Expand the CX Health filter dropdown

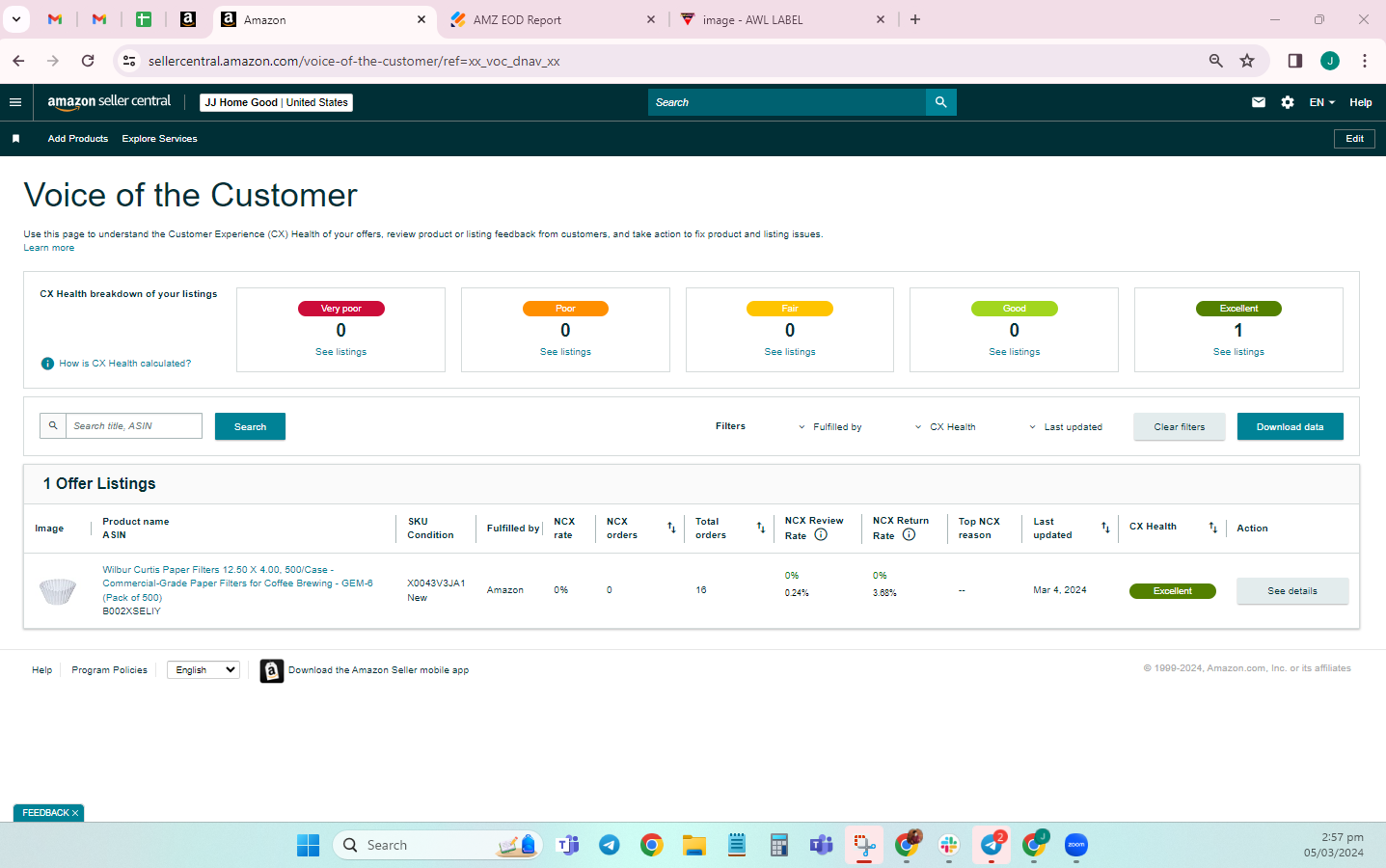[945, 427]
